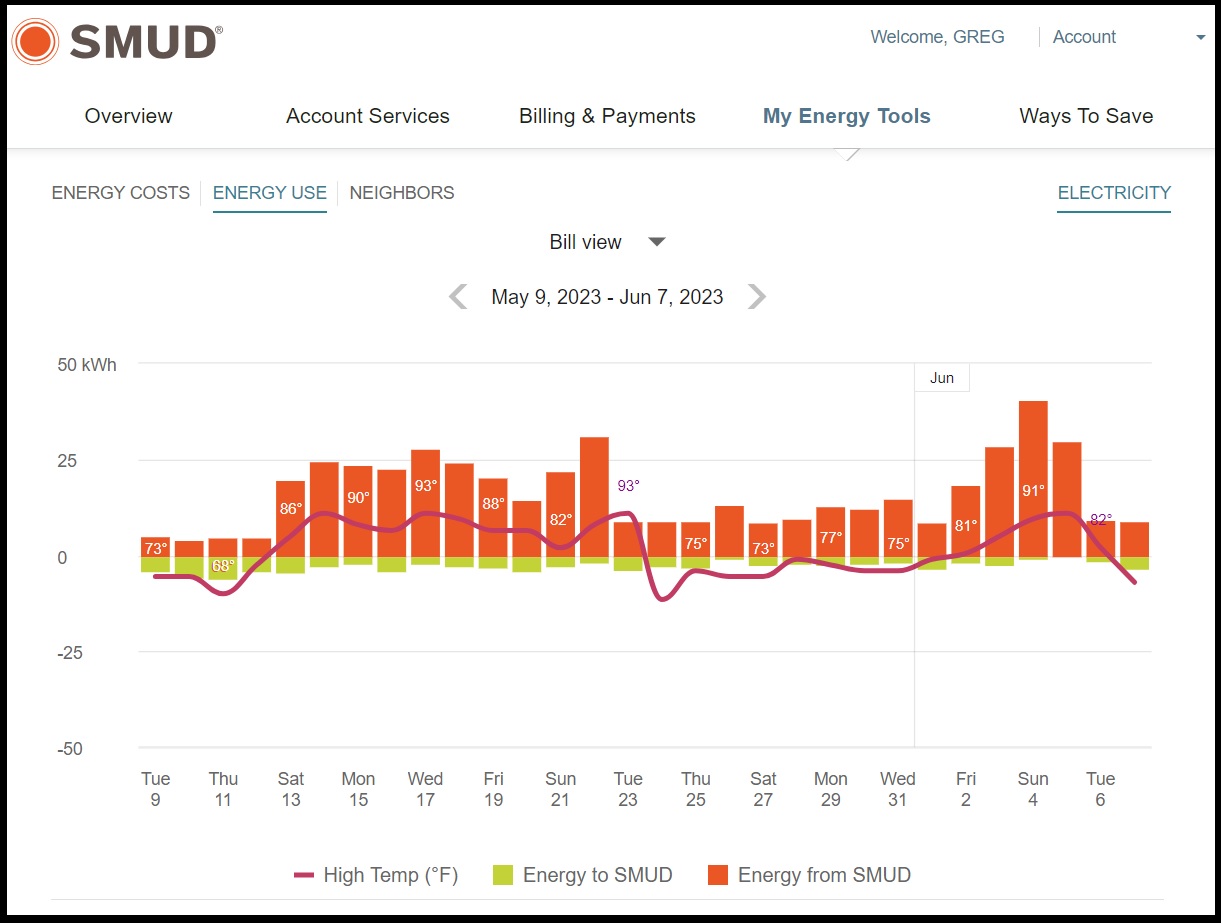1221x924 pixels.
Task: Switch to Neighbors tab
Action: pos(401,193)
